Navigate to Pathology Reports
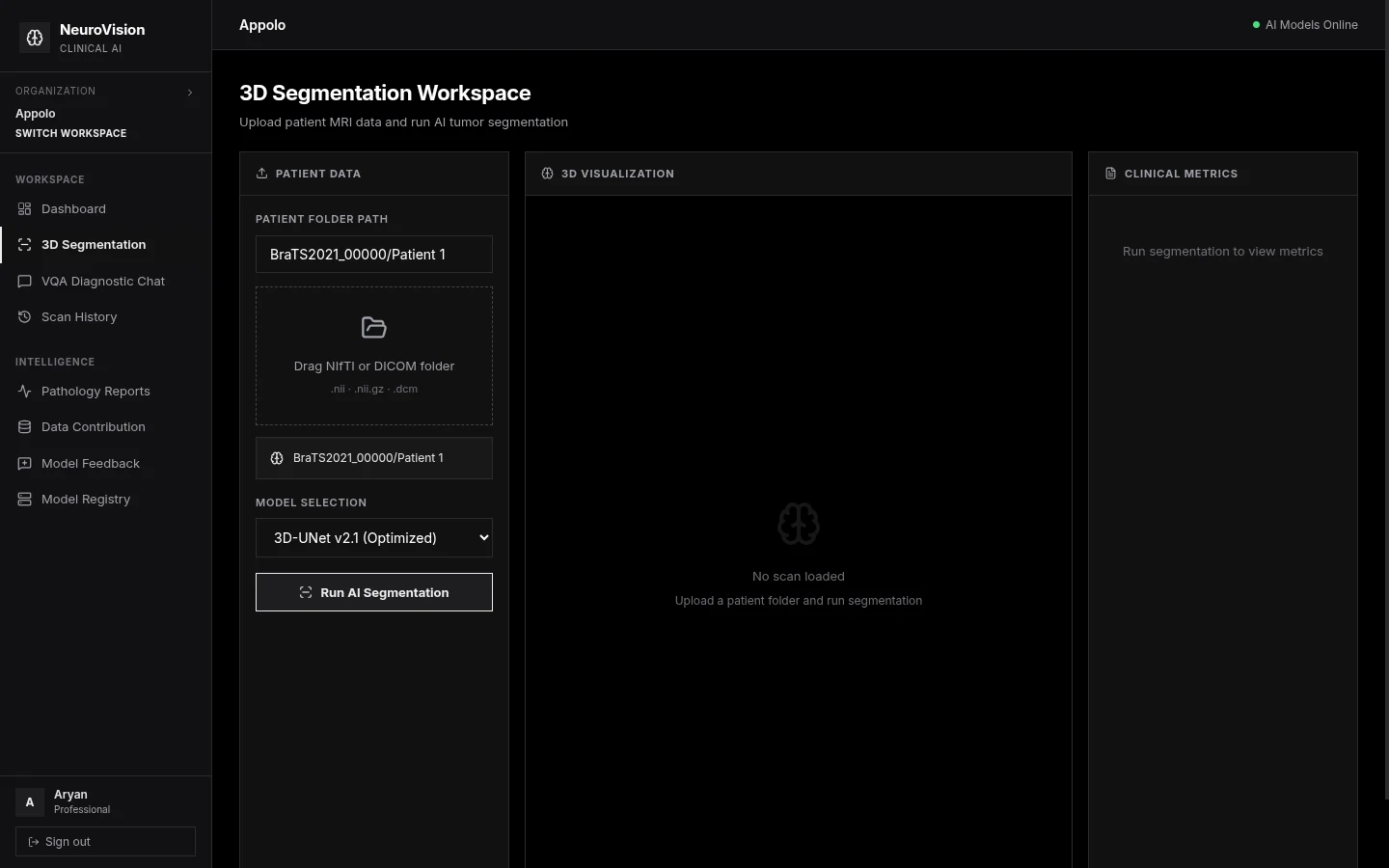 click(x=106, y=392)
